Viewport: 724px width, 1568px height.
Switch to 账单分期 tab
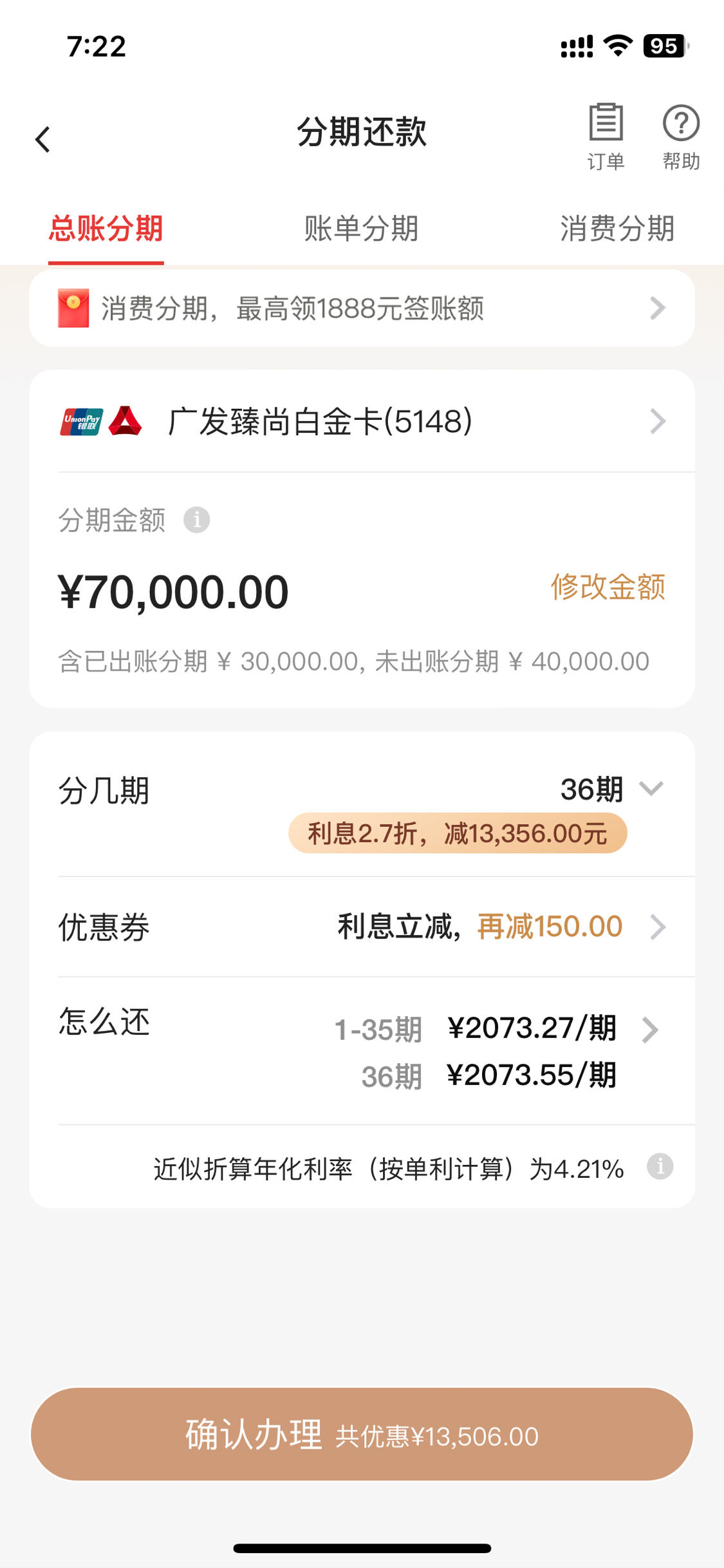click(x=361, y=229)
